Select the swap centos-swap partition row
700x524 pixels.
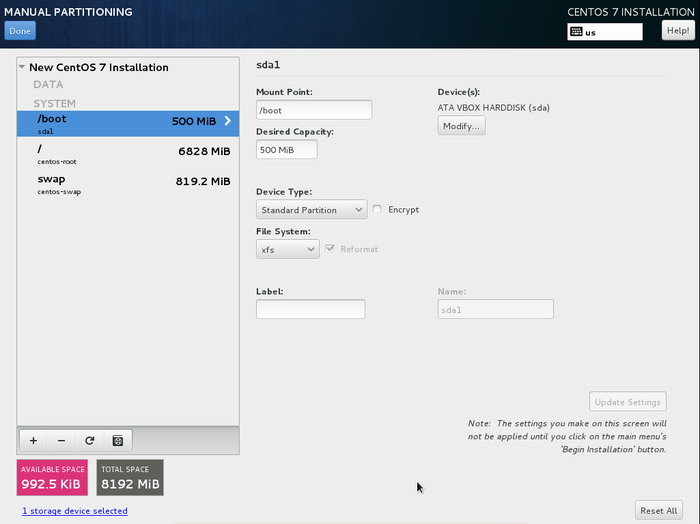point(128,184)
